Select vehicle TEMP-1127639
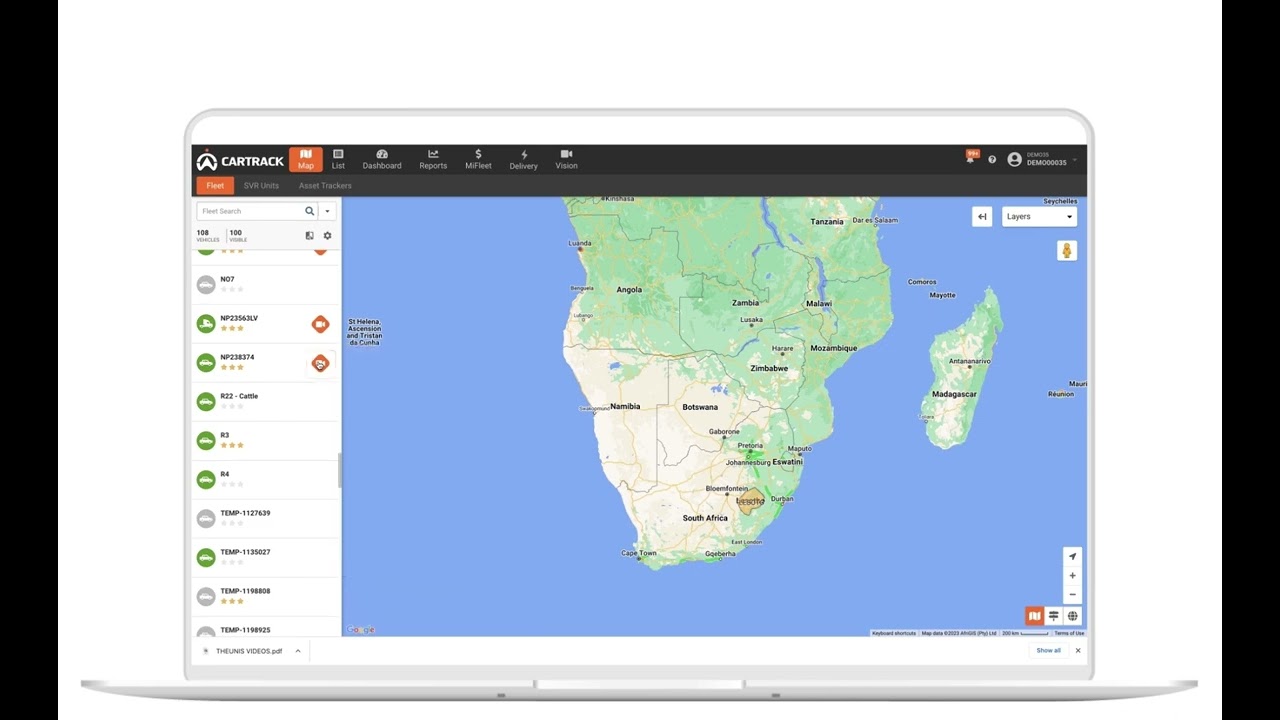The width and height of the screenshot is (1280, 720). 267,519
